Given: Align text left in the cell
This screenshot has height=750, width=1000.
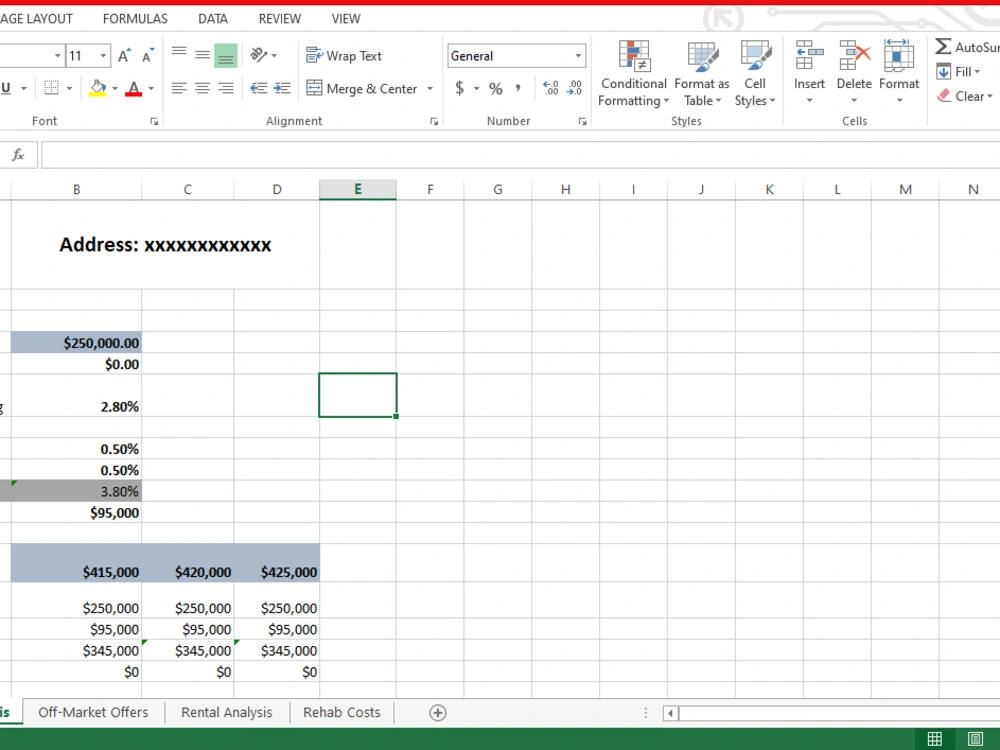Looking at the screenshot, I should pyautogui.click(x=179, y=88).
